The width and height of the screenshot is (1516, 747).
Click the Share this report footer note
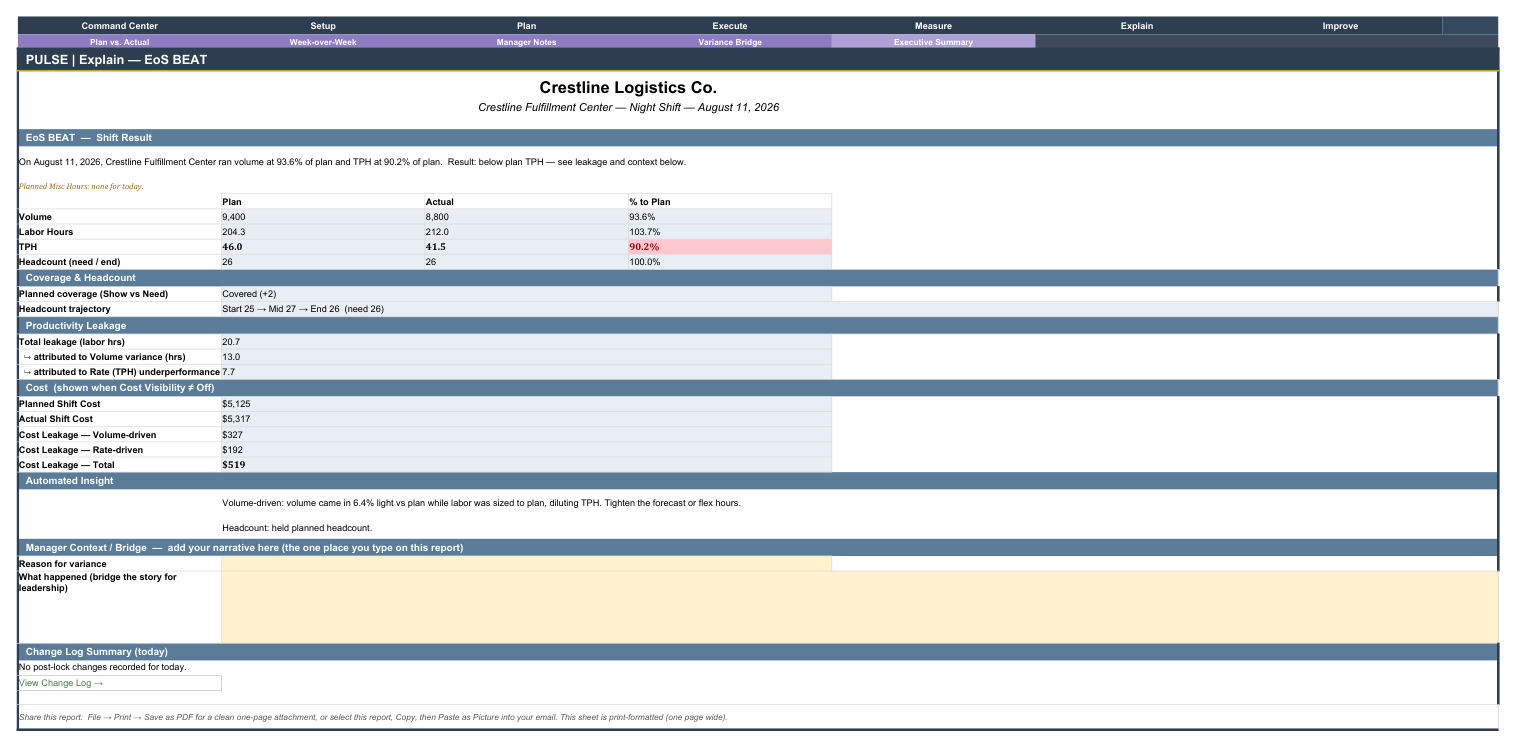373,717
